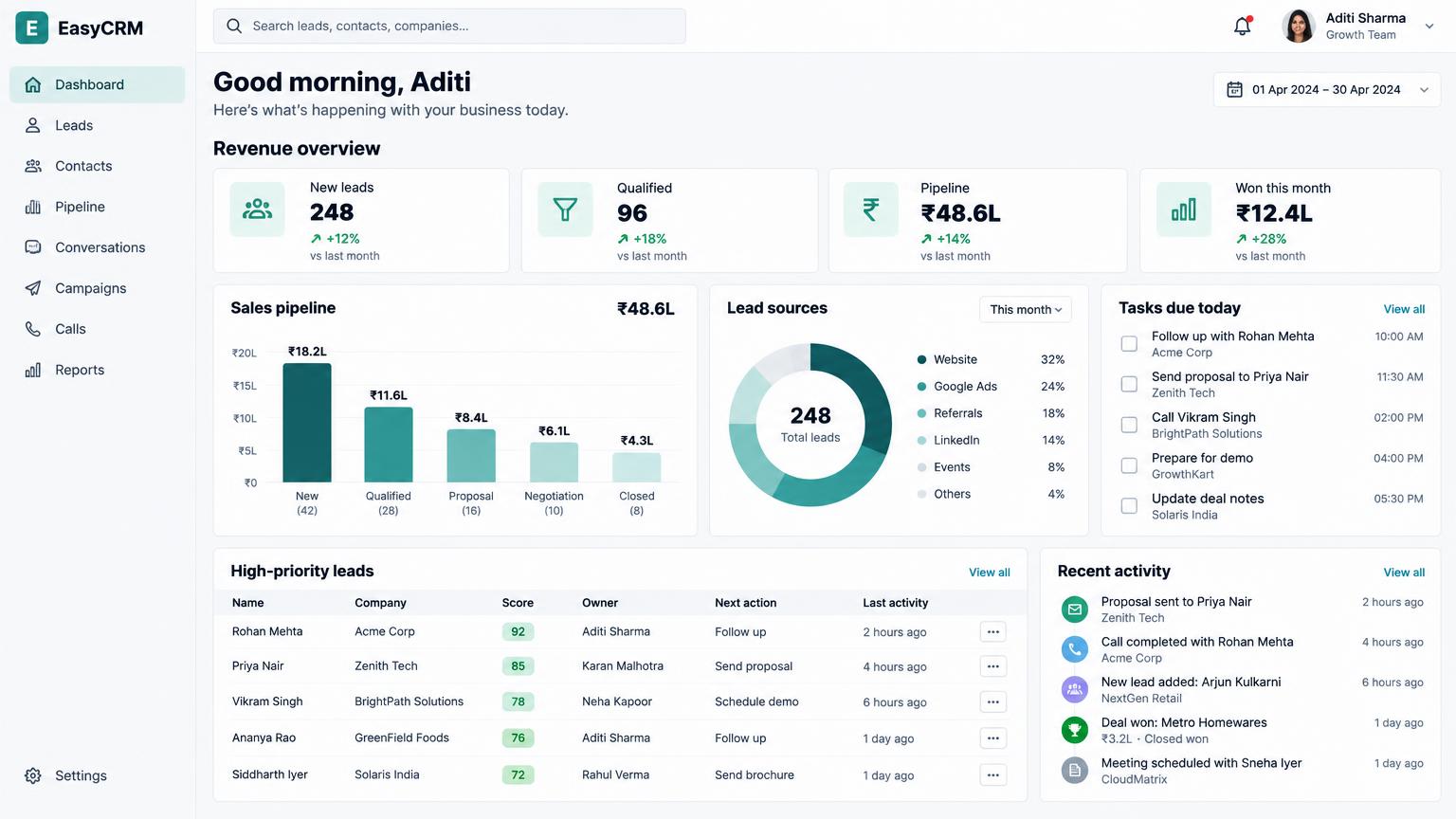Open more options for Siddharth Iyer row
Viewport: 1456px width, 819px height.
coord(992,774)
